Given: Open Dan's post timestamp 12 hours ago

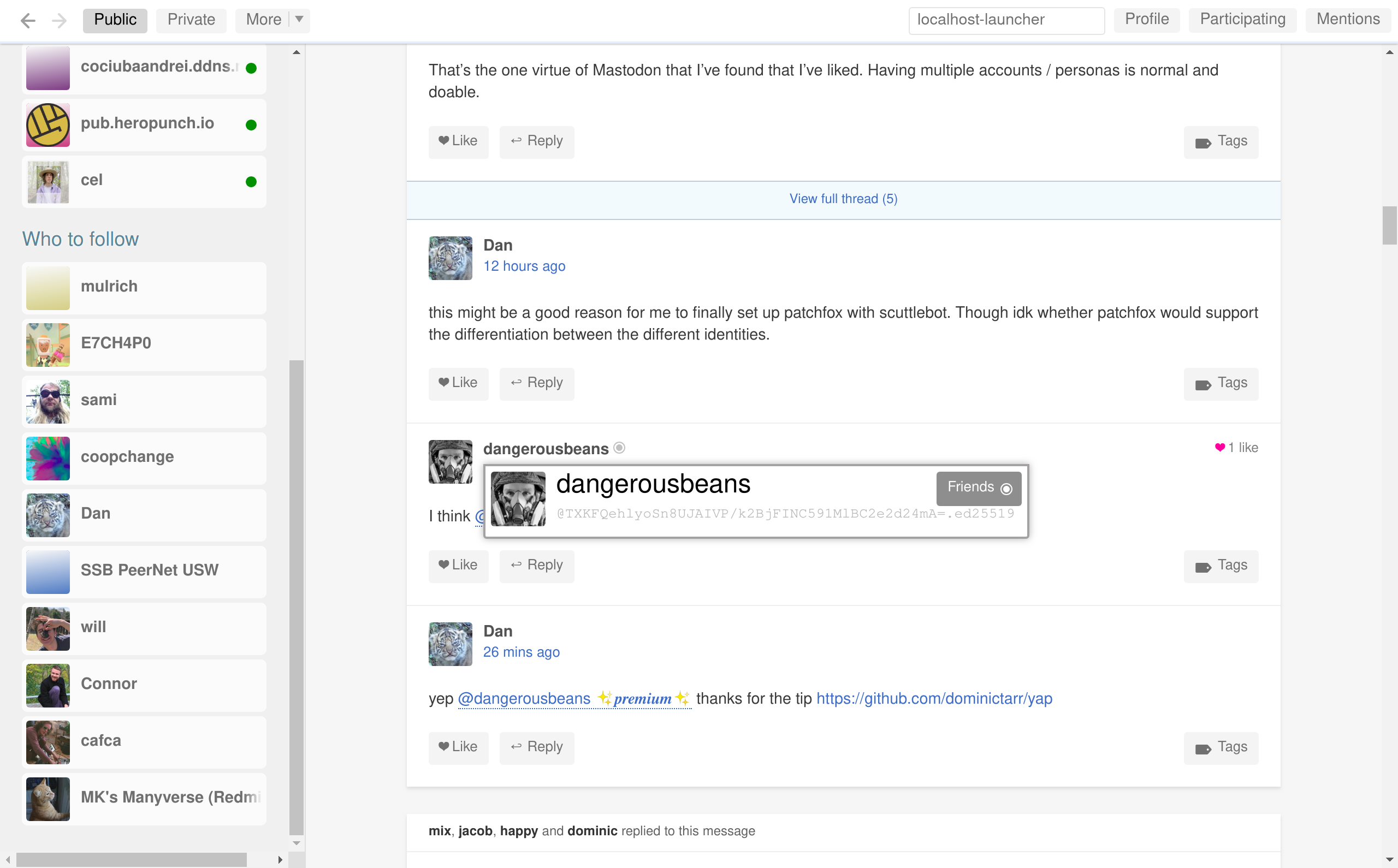Looking at the screenshot, I should point(524,266).
